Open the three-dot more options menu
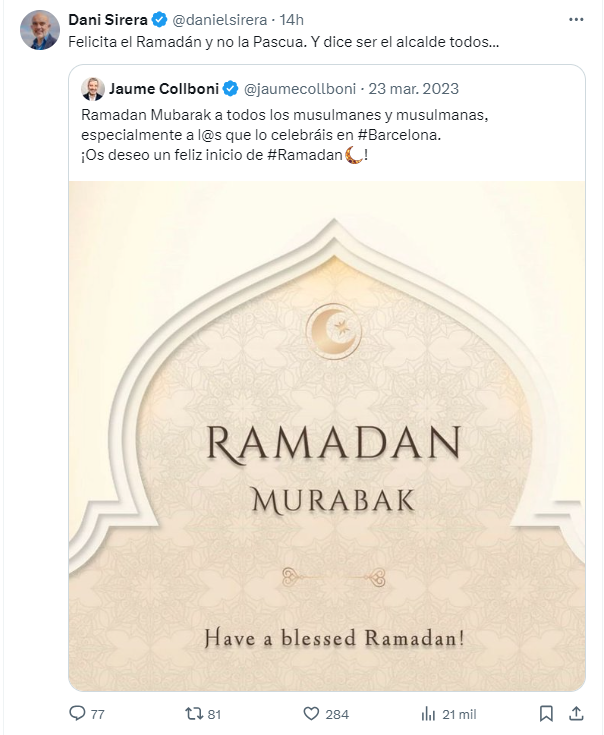 [577, 19]
